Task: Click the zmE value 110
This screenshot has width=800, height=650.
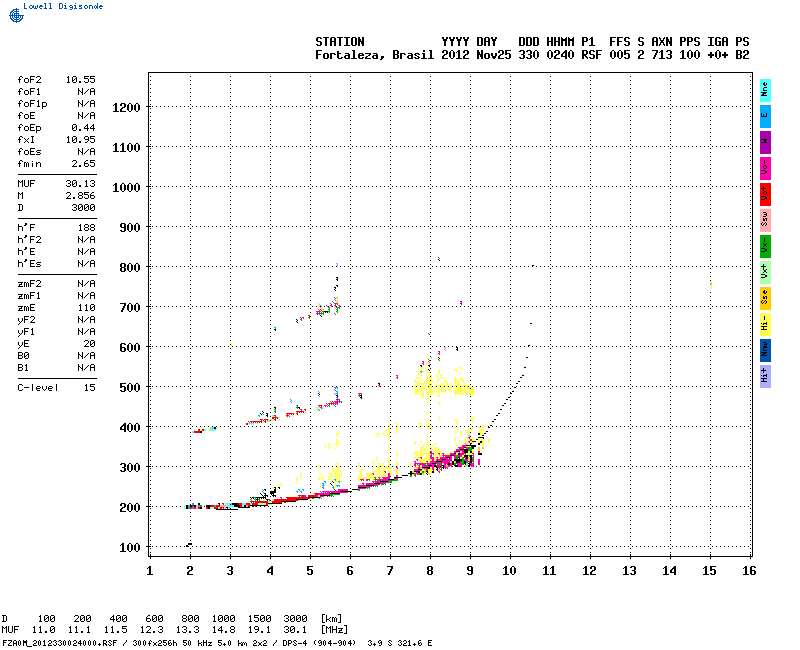Action: pyautogui.click(x=87, y=308)
